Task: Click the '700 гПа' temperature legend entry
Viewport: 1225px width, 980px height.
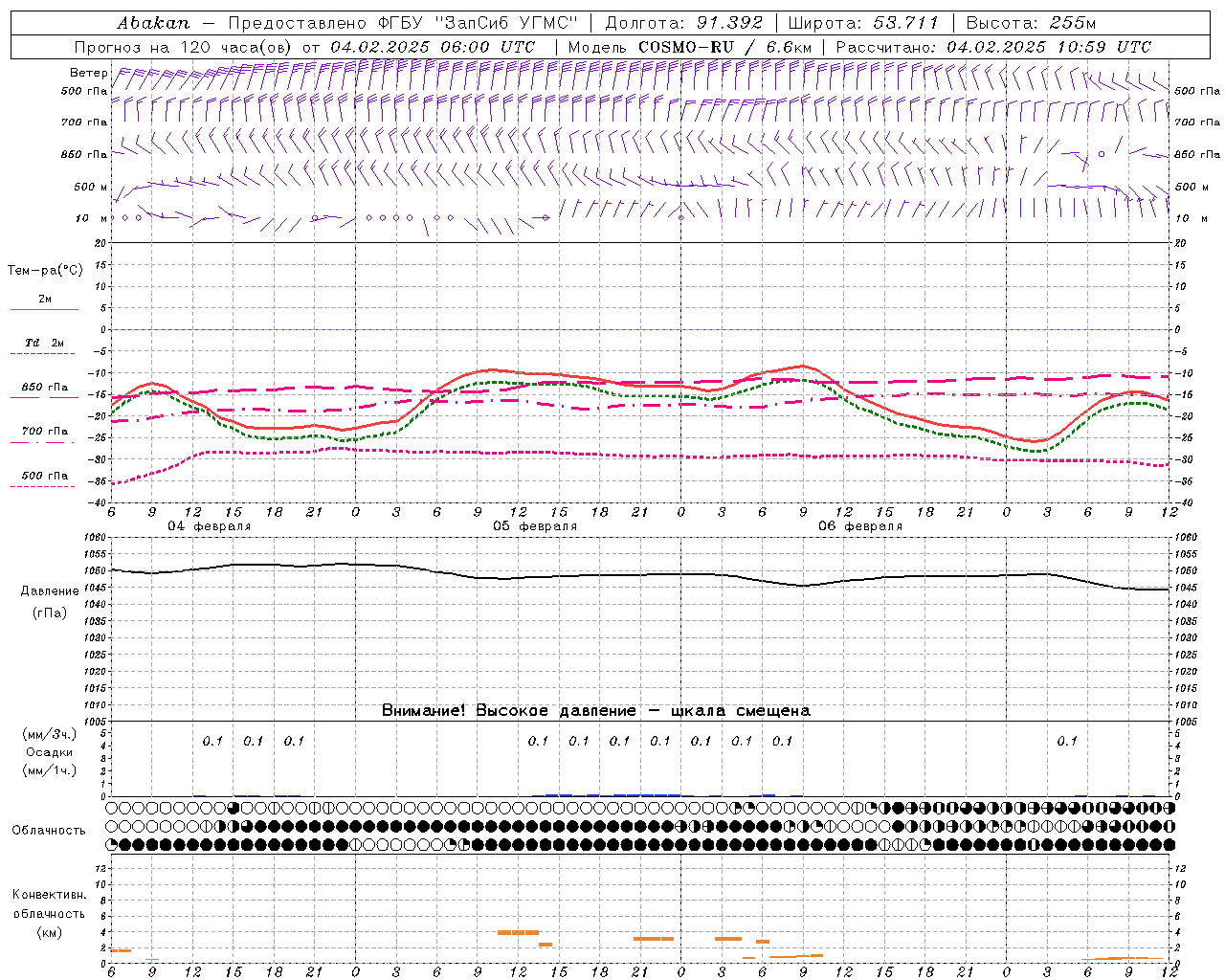Action: click(x=45, y=431)
